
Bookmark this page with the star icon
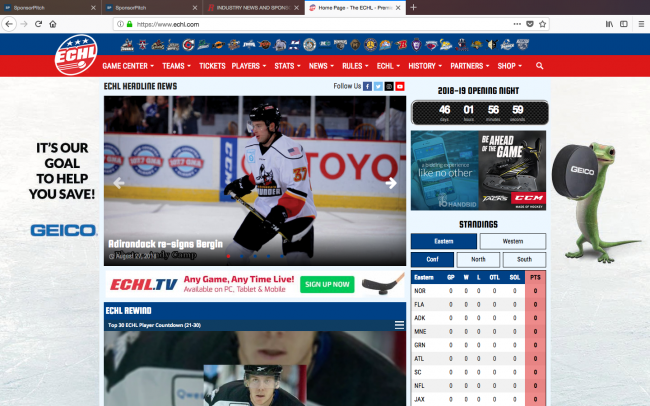pyautogui.click(x=543, y=23)
